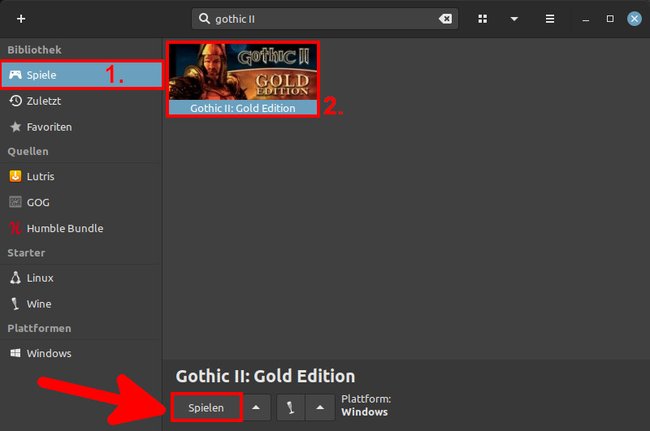Select Spiele in the library sidebar

click(x=81, y=75)
